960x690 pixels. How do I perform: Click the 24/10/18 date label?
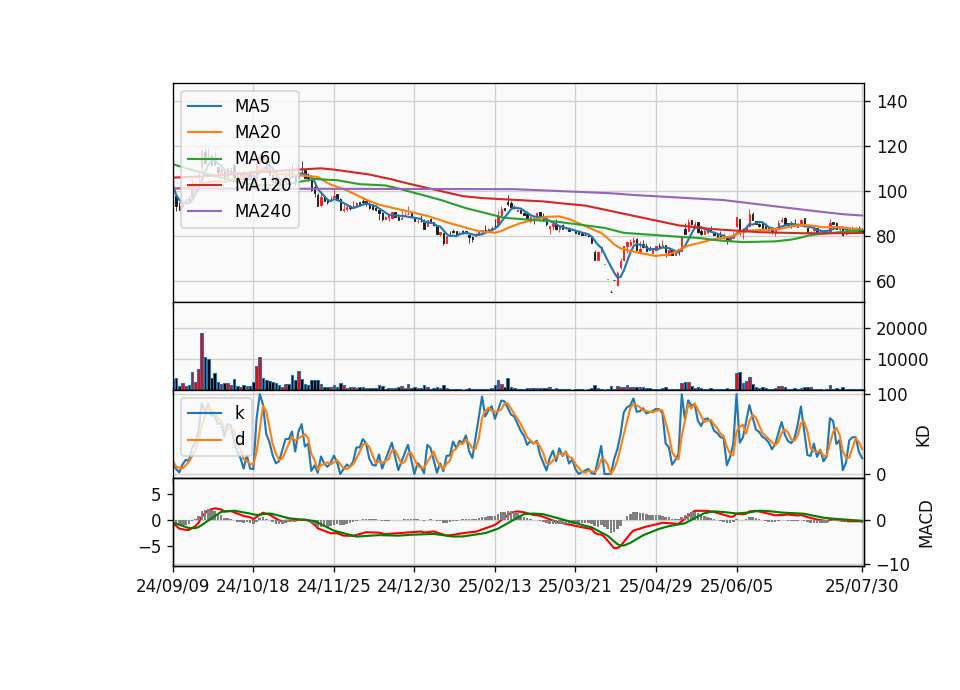pos(253,586)
